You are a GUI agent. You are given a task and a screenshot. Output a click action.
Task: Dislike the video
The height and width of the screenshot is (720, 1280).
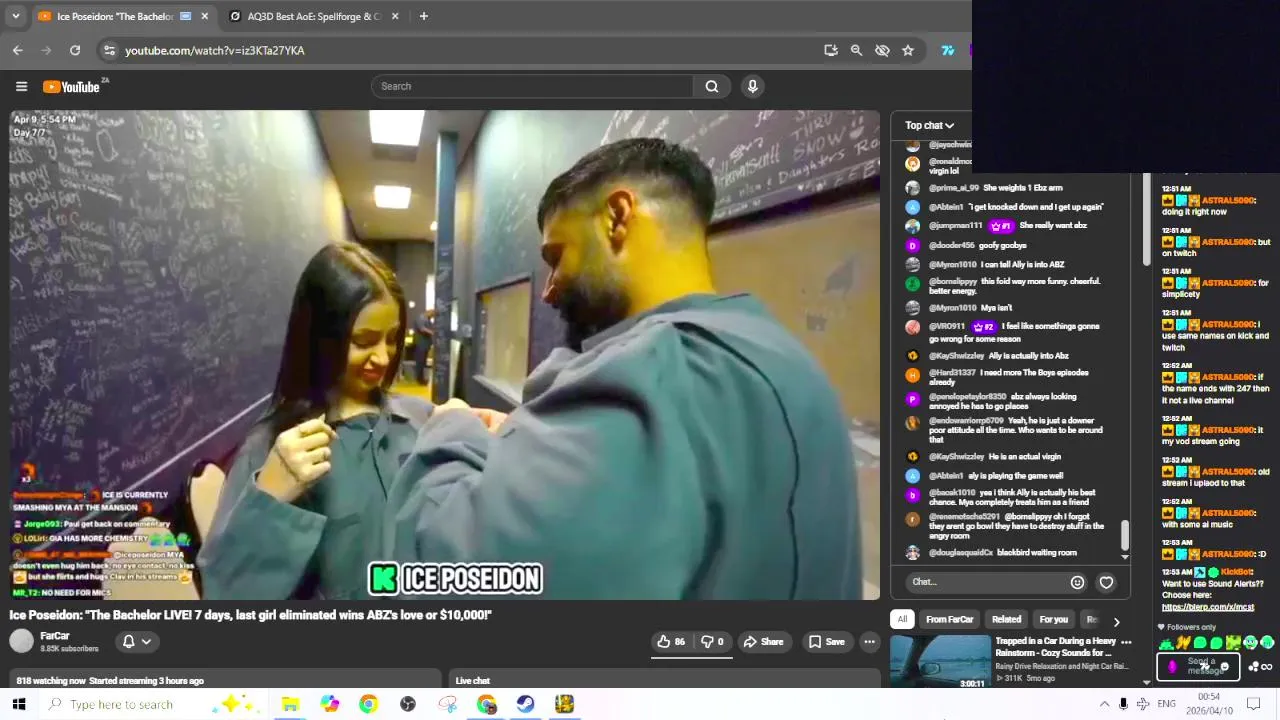pyautogui.click(x=712, y=642)
